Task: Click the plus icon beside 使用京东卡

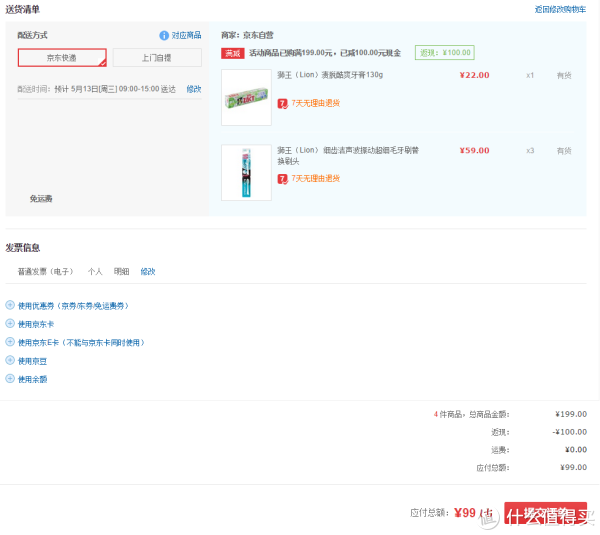Action: pyautogui.click(x=10, y=323)
